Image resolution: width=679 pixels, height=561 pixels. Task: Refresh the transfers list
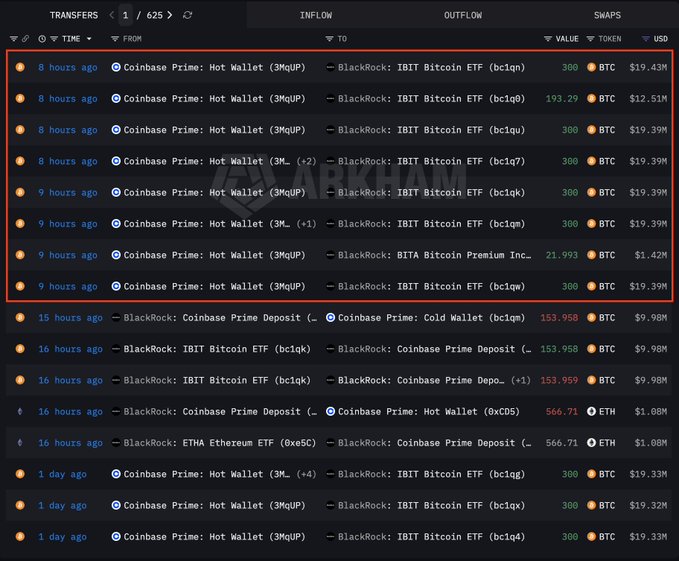pyautogui.click(x=187, y=15)
